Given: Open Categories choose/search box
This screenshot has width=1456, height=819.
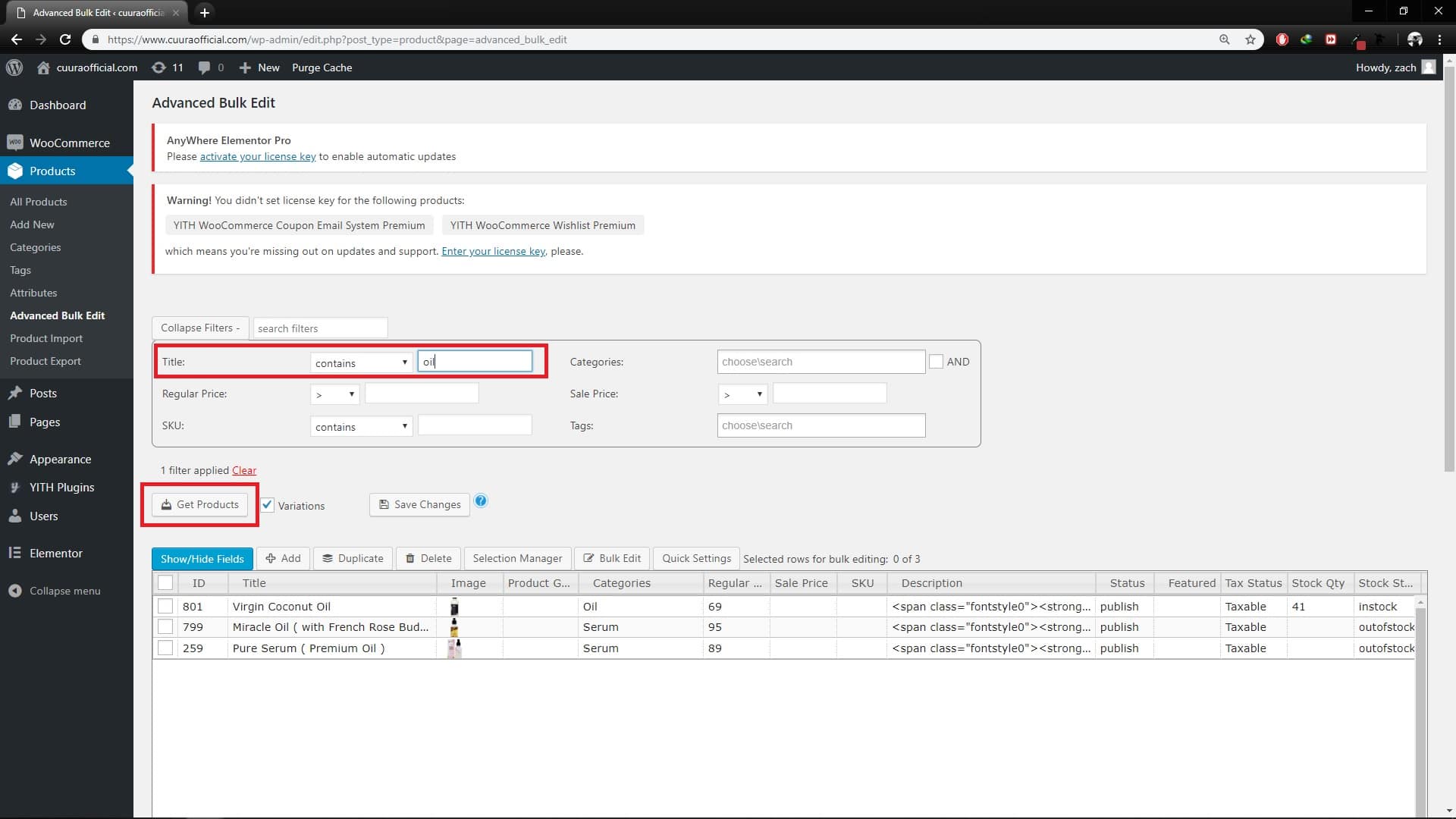Looking at the screenshot, I should pos(821,362).
